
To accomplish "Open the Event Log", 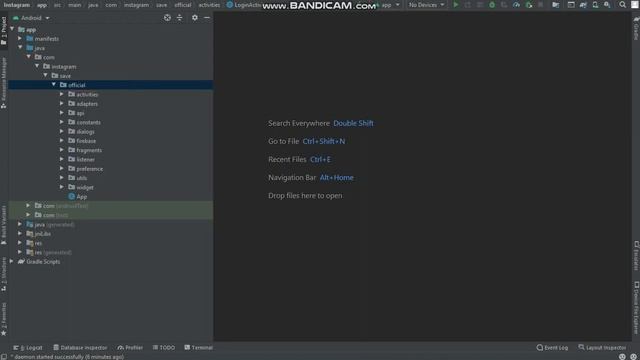I will point(552,348).
